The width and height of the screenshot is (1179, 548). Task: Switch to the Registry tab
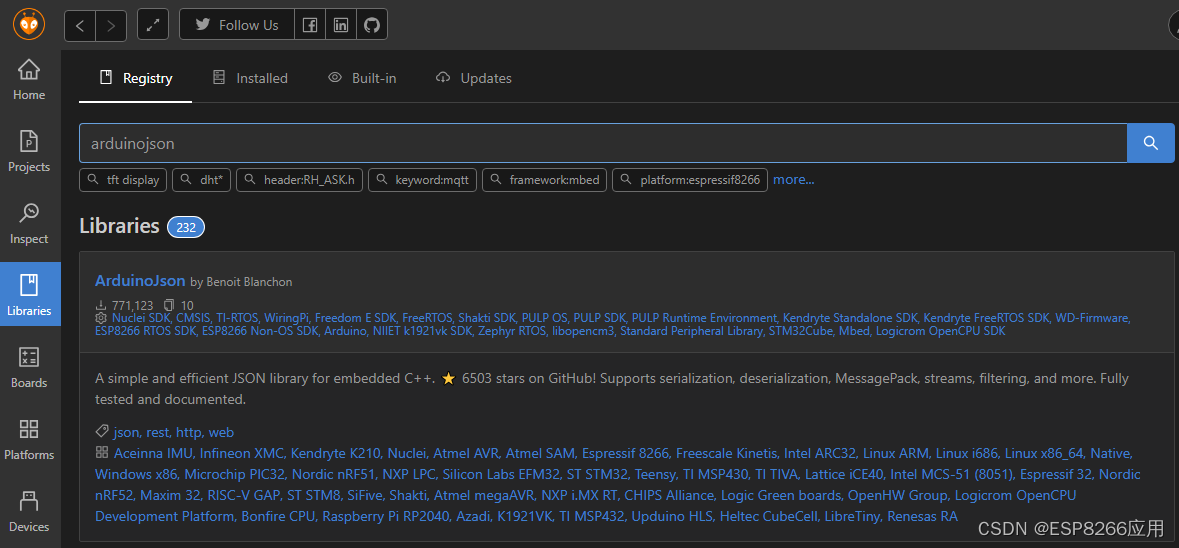136,78
